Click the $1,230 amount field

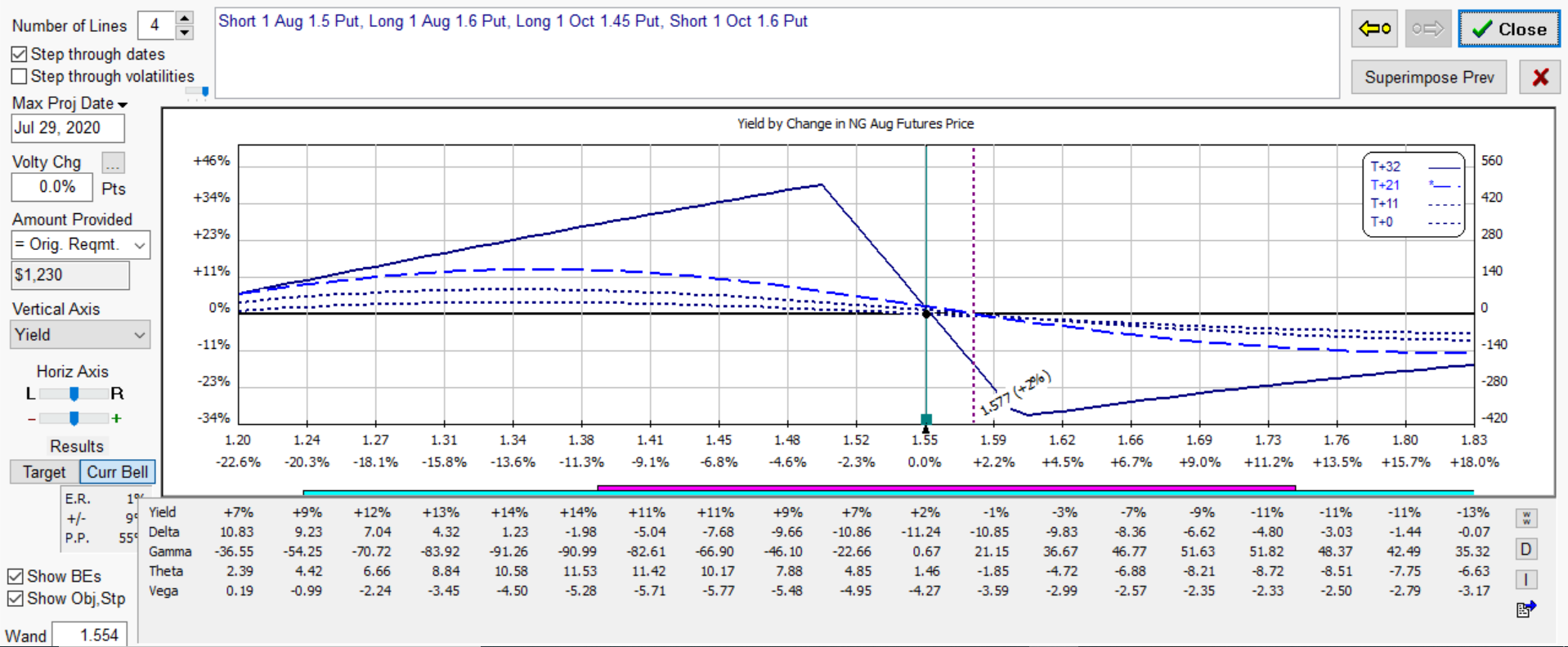(x=70, y=275)
